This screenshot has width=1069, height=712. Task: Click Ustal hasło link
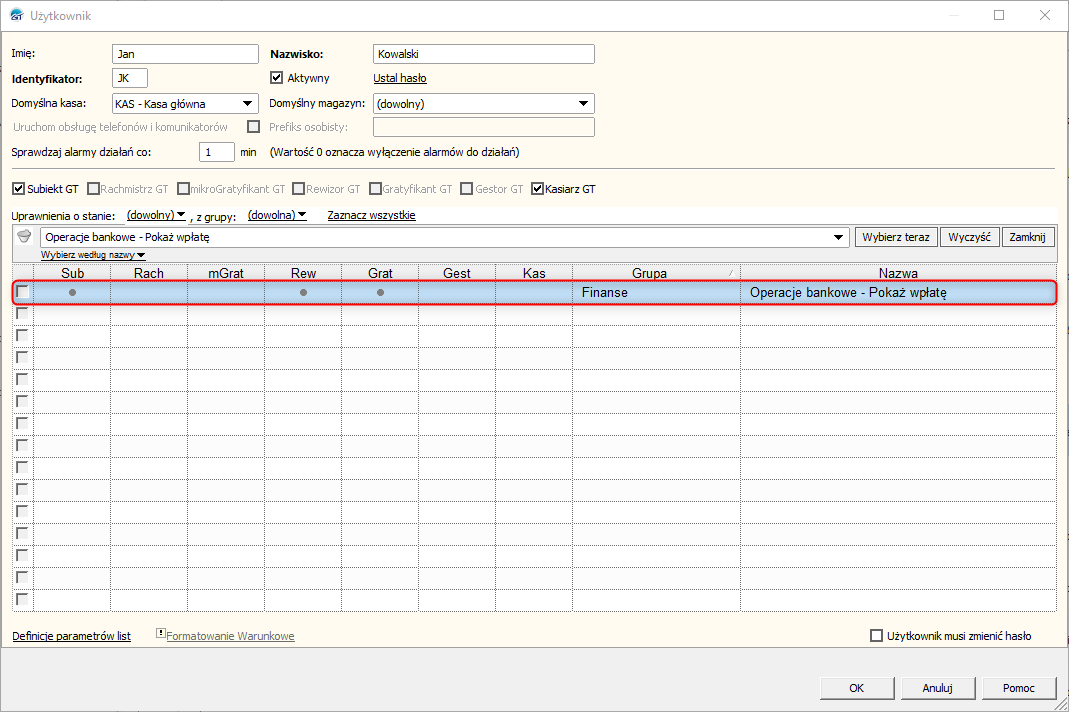point(400,78)
